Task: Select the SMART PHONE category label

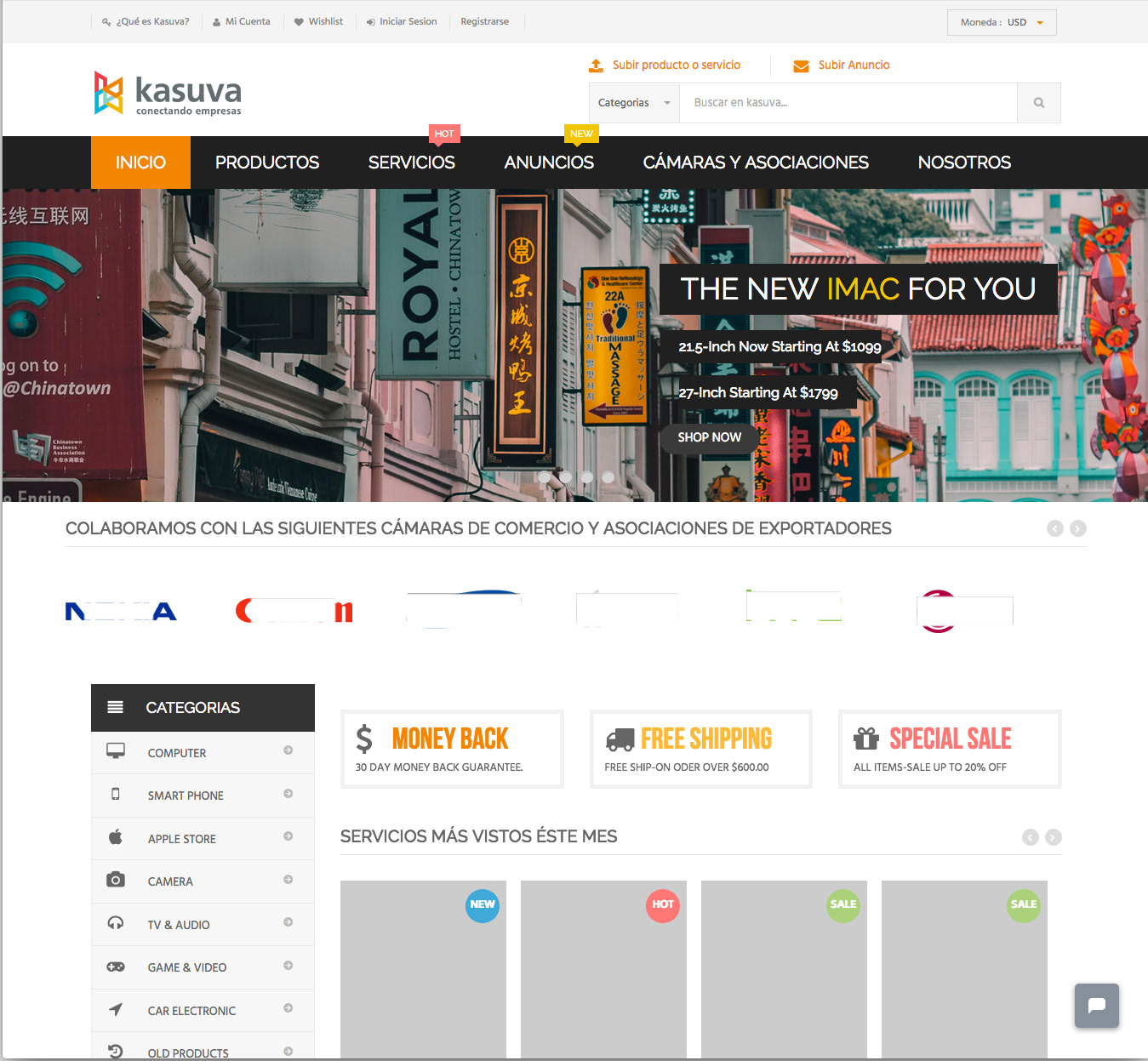Action: tap(186, 796)
